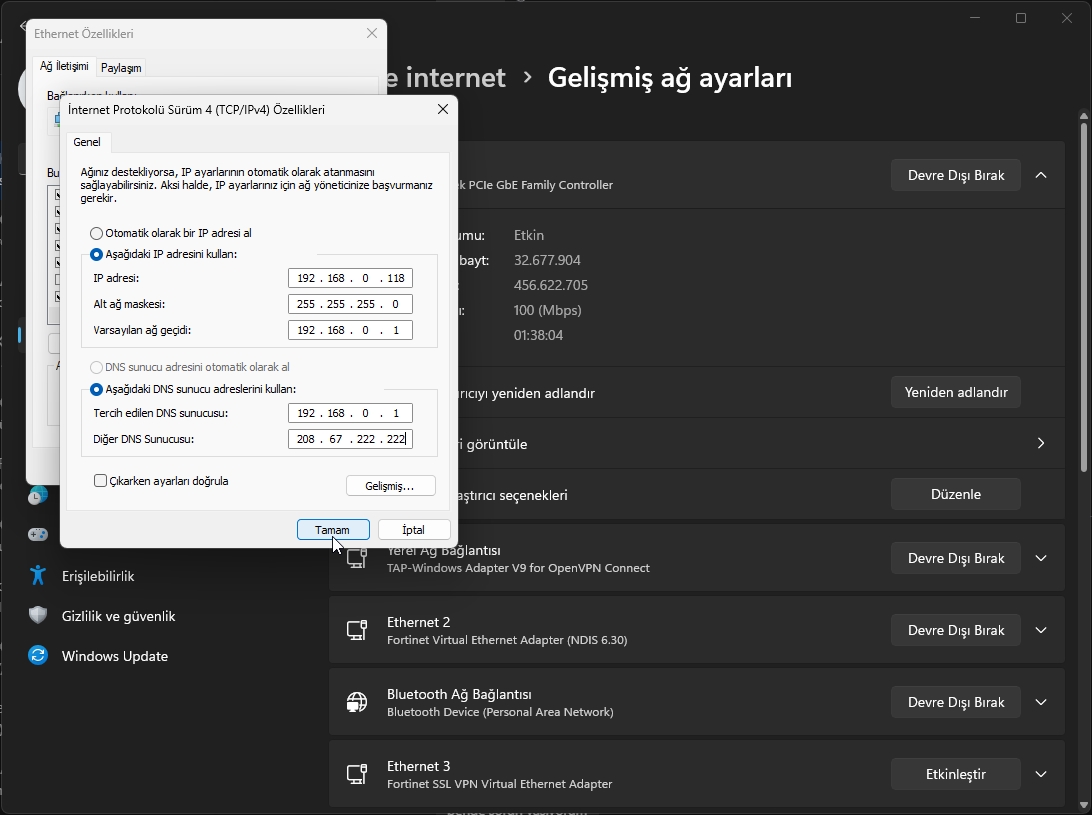Click the Gizlilik ve güvenlik shield icon
Viewport: 1092px width, 815px height.
coord(38,616)
